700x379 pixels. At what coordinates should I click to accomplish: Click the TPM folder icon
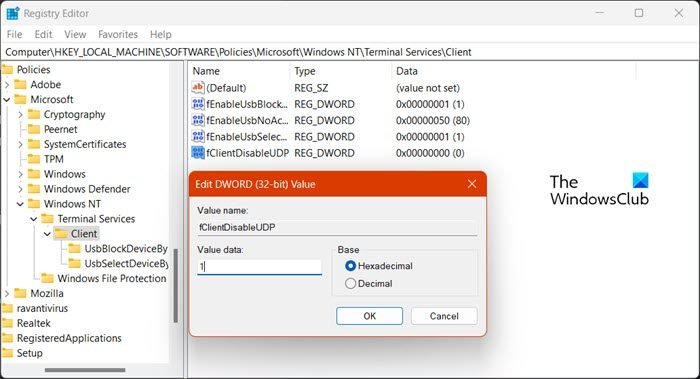(x=34, y=159)
